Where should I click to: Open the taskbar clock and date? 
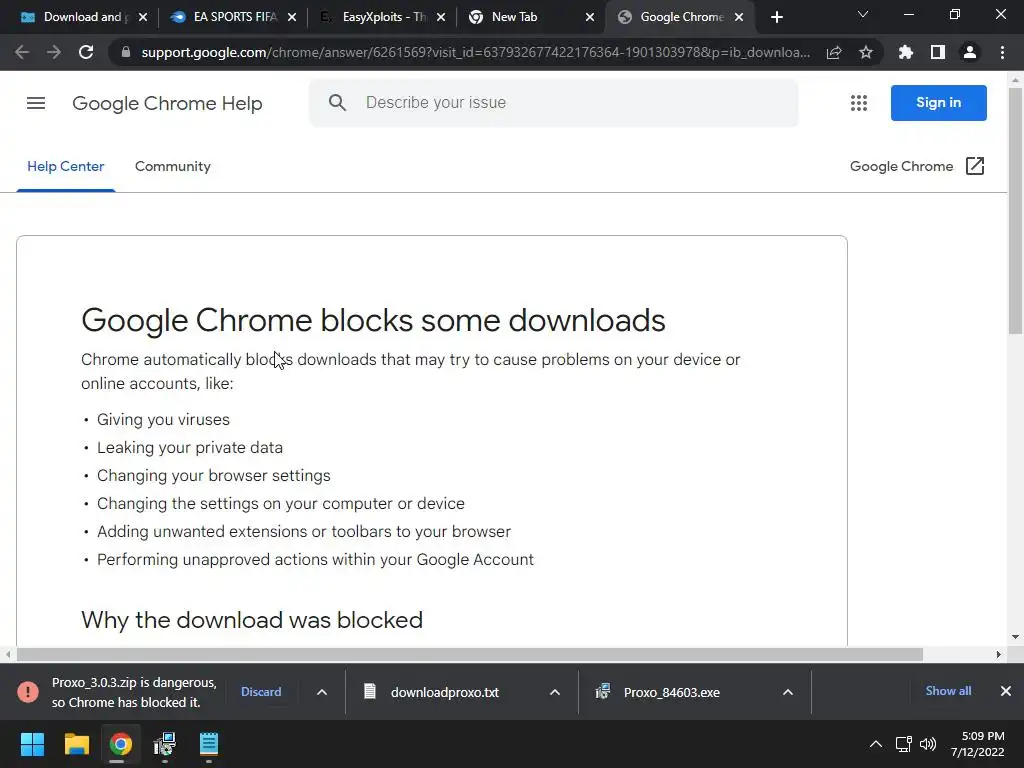click(978, 744)
